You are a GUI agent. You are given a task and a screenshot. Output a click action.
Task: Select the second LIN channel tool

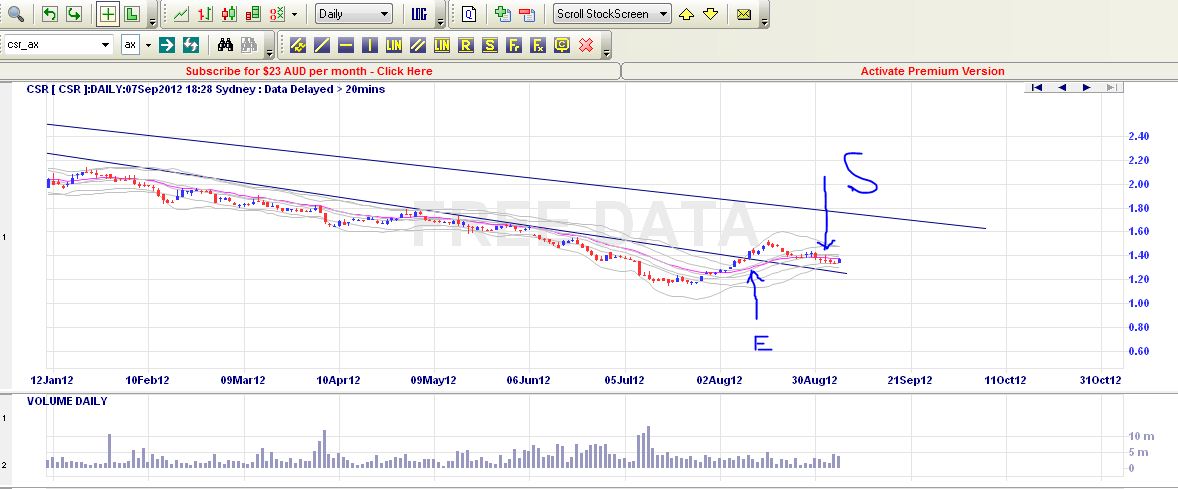(x=442, y=45)
